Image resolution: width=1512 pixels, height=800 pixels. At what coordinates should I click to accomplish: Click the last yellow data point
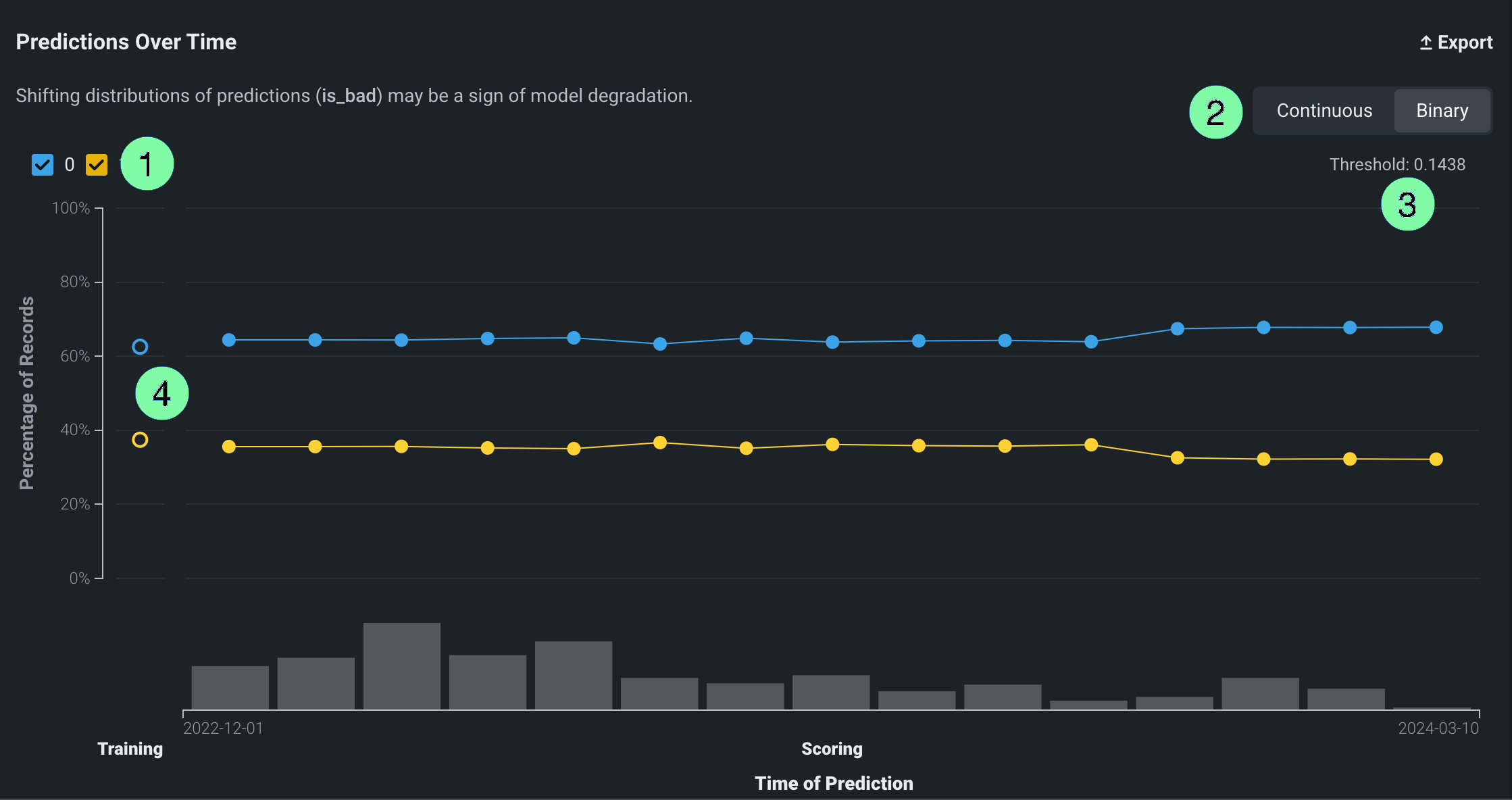click(x=1436, y=459)
